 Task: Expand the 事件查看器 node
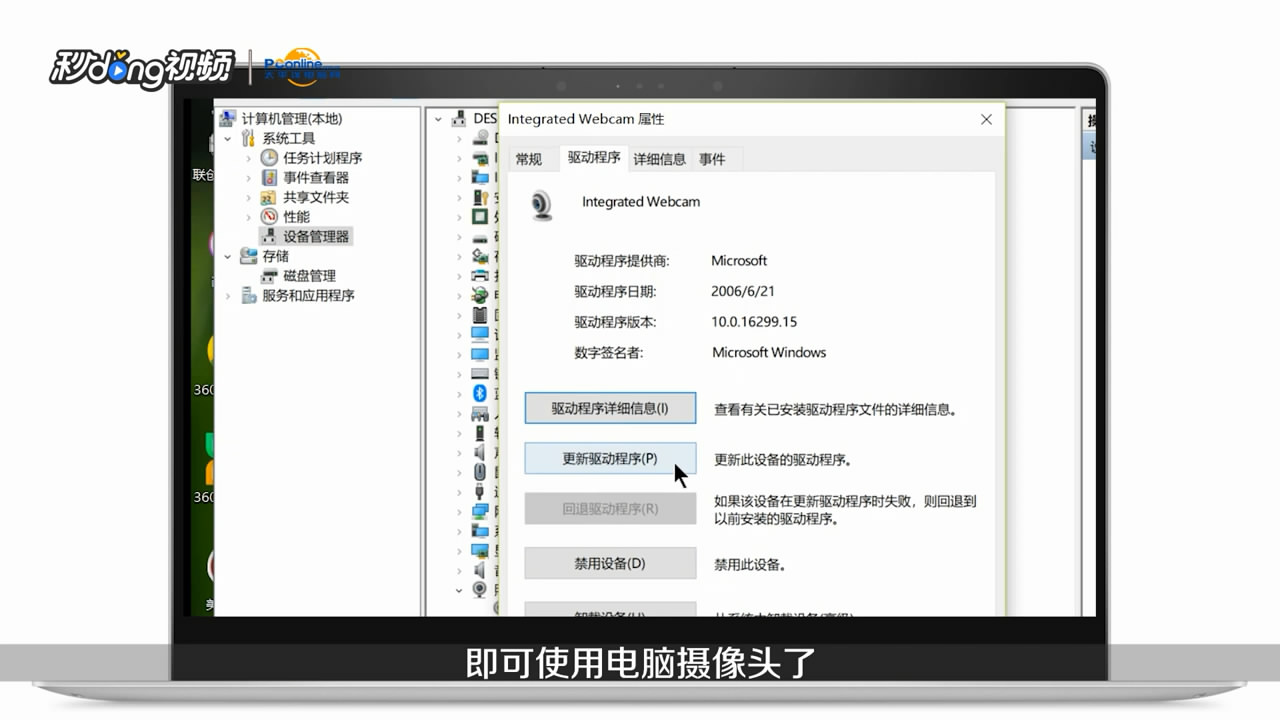[x=249, y=177]
